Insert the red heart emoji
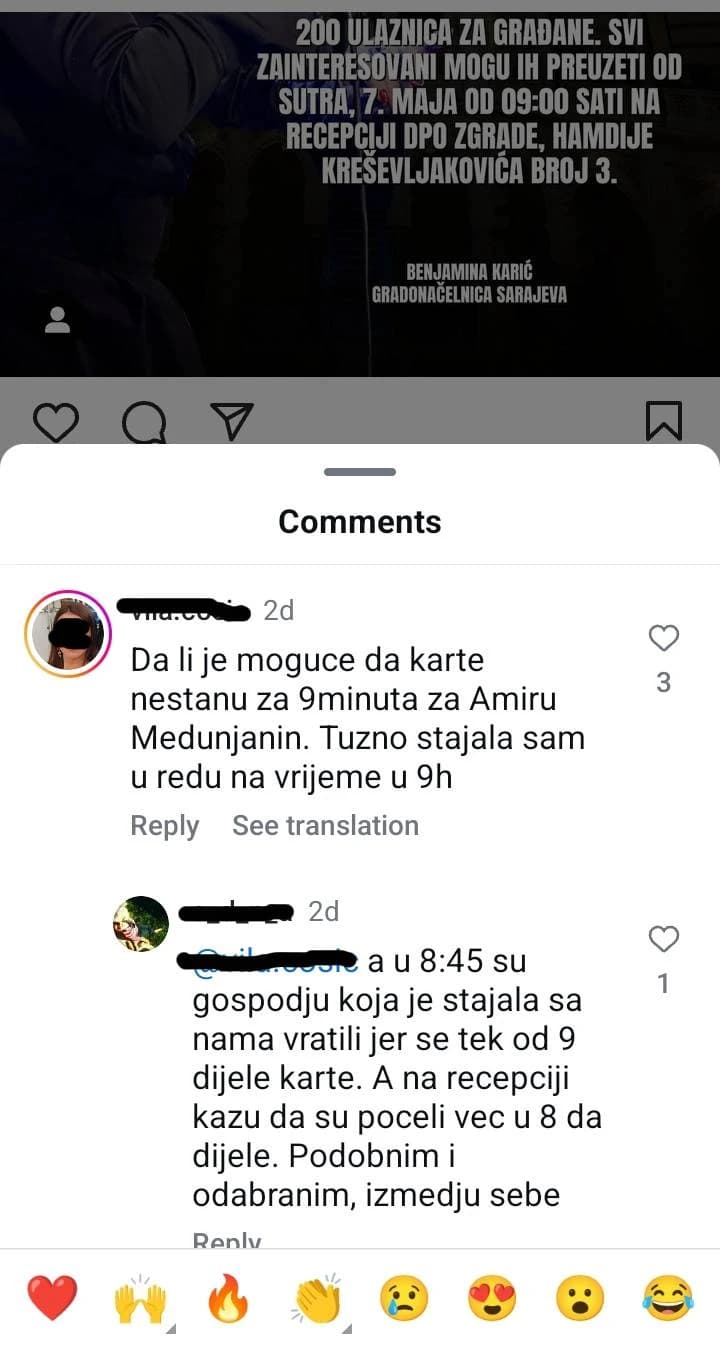The width and height of the screenshot is (720, 1348). 52,1299
